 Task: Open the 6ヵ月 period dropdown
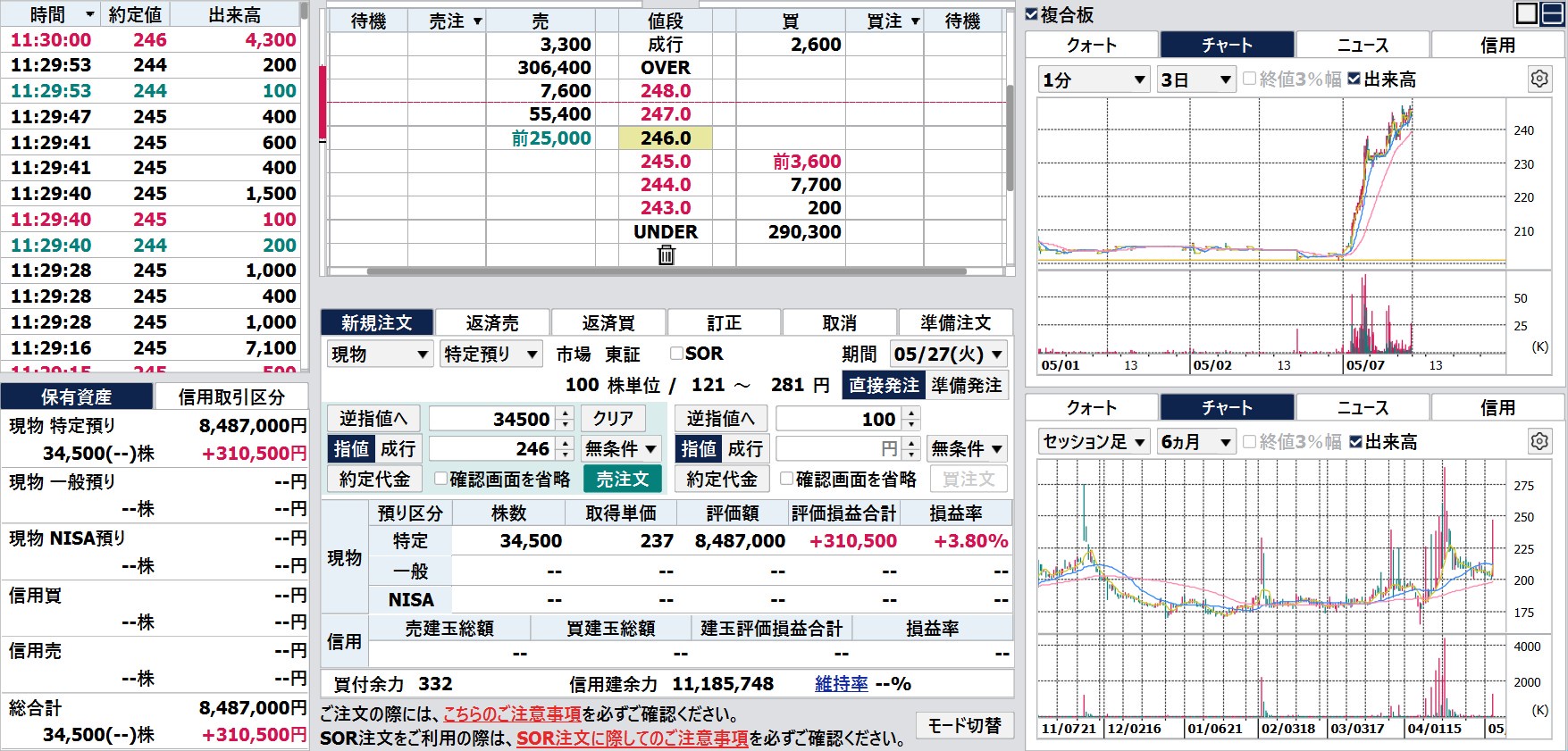coord(1196,442)
